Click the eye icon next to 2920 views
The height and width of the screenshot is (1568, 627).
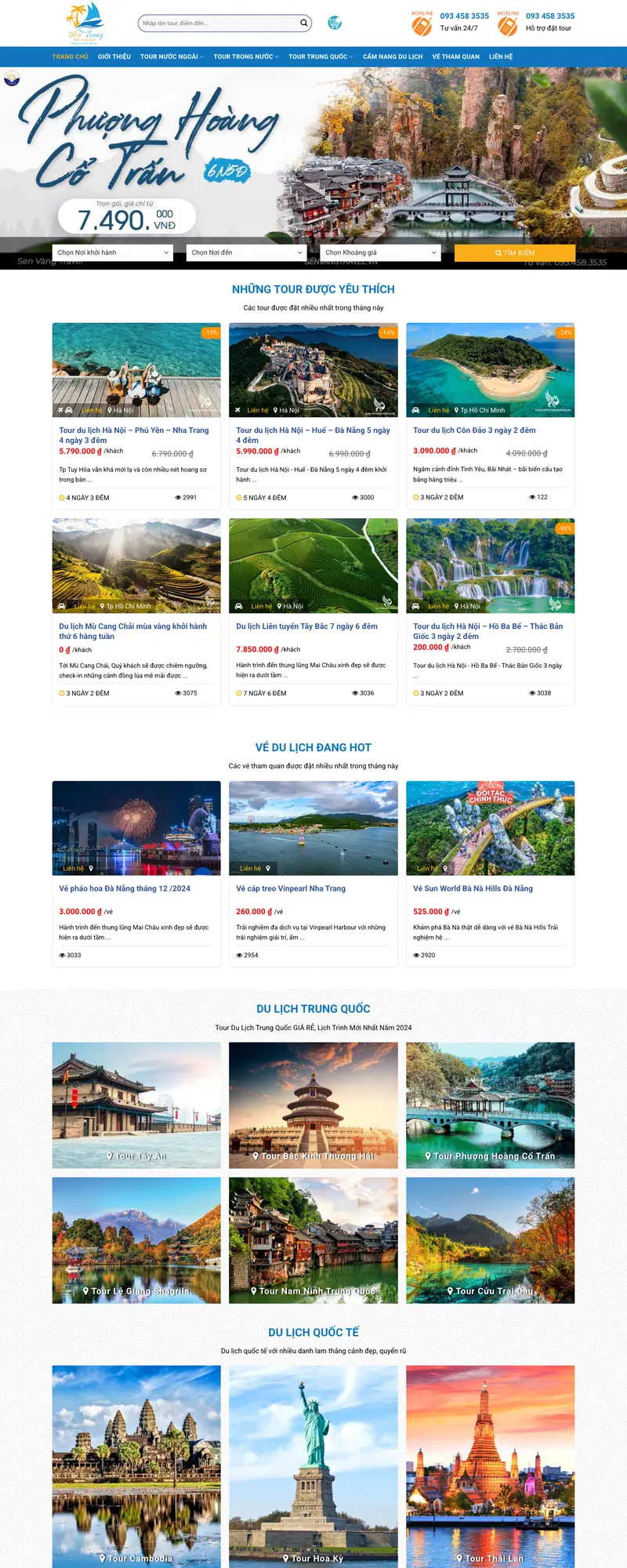point(416,955)
